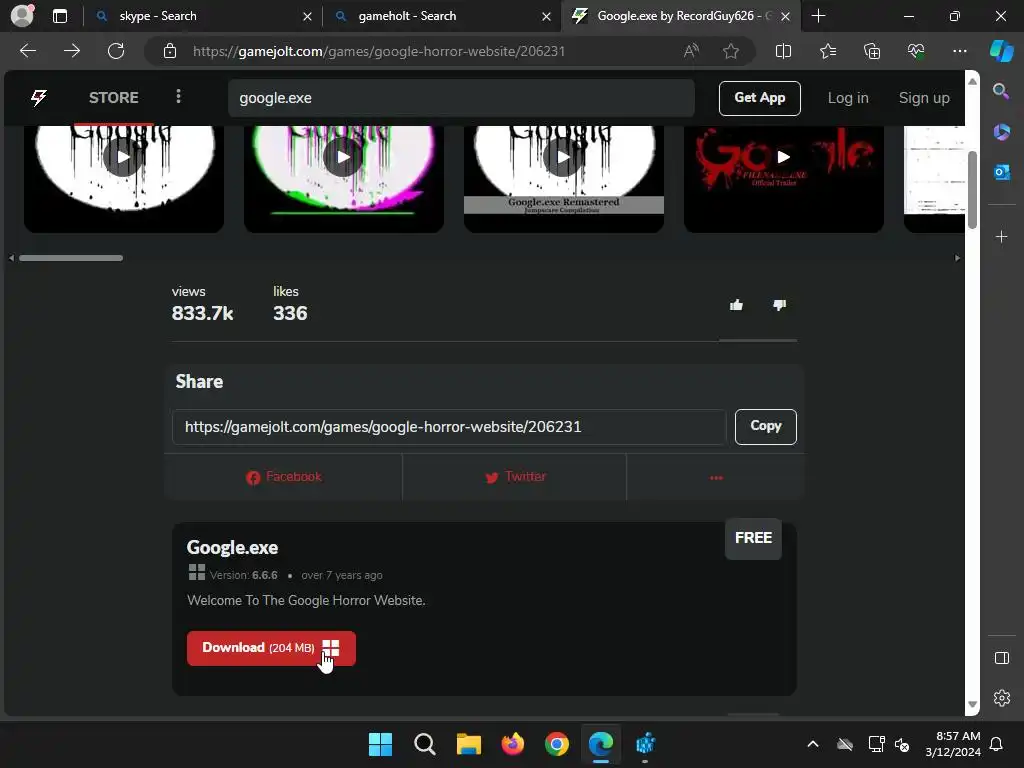
Task: Close the gameholt - Search tab
Action: tap(546, 16)
